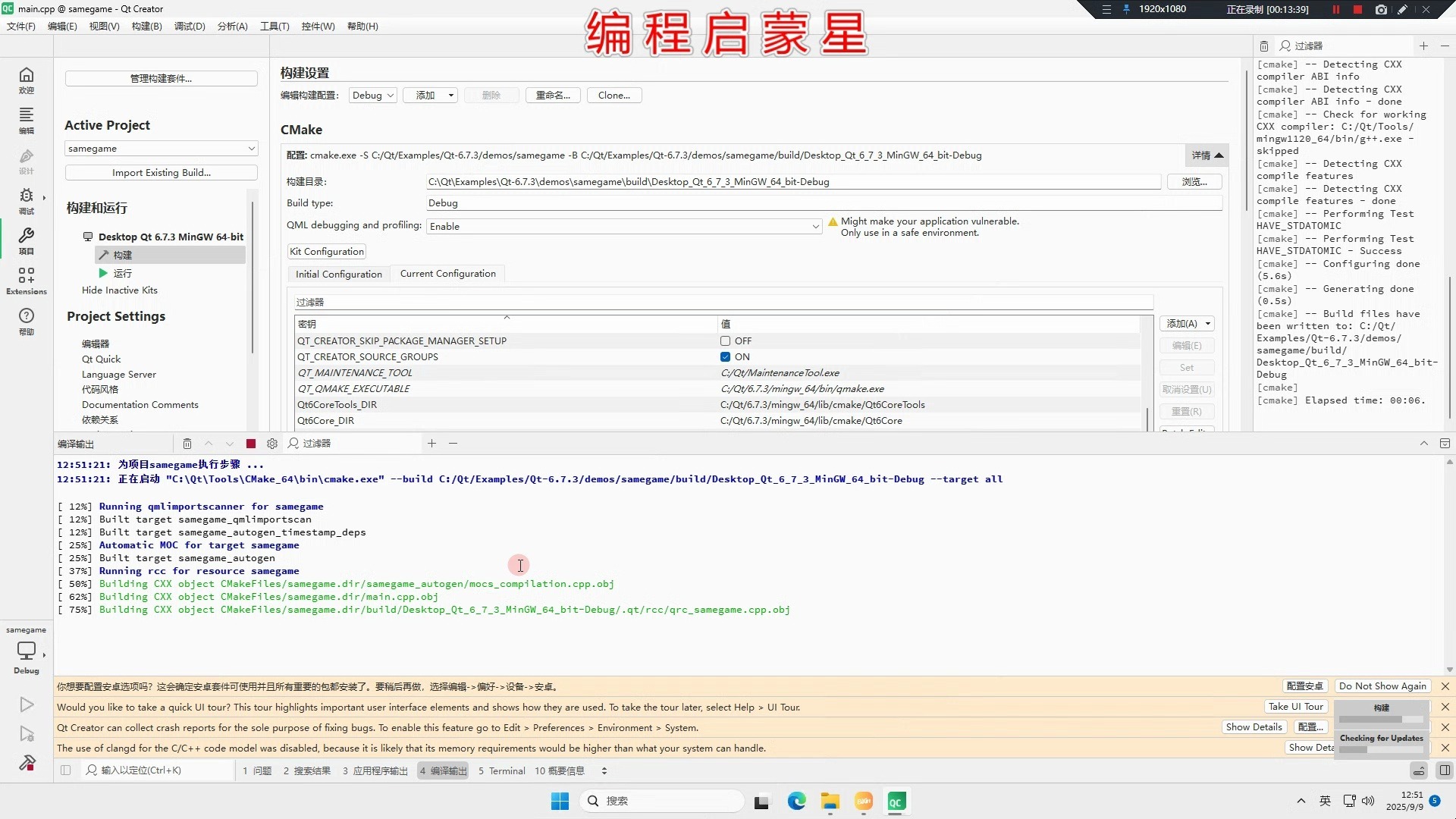Toggle QT_CREATOR_SKIP_PACKAGE_MANAGER_SETUP checkbox
Screen dimensions: 1456x819
pyautogui.click(x=725, y=341)
